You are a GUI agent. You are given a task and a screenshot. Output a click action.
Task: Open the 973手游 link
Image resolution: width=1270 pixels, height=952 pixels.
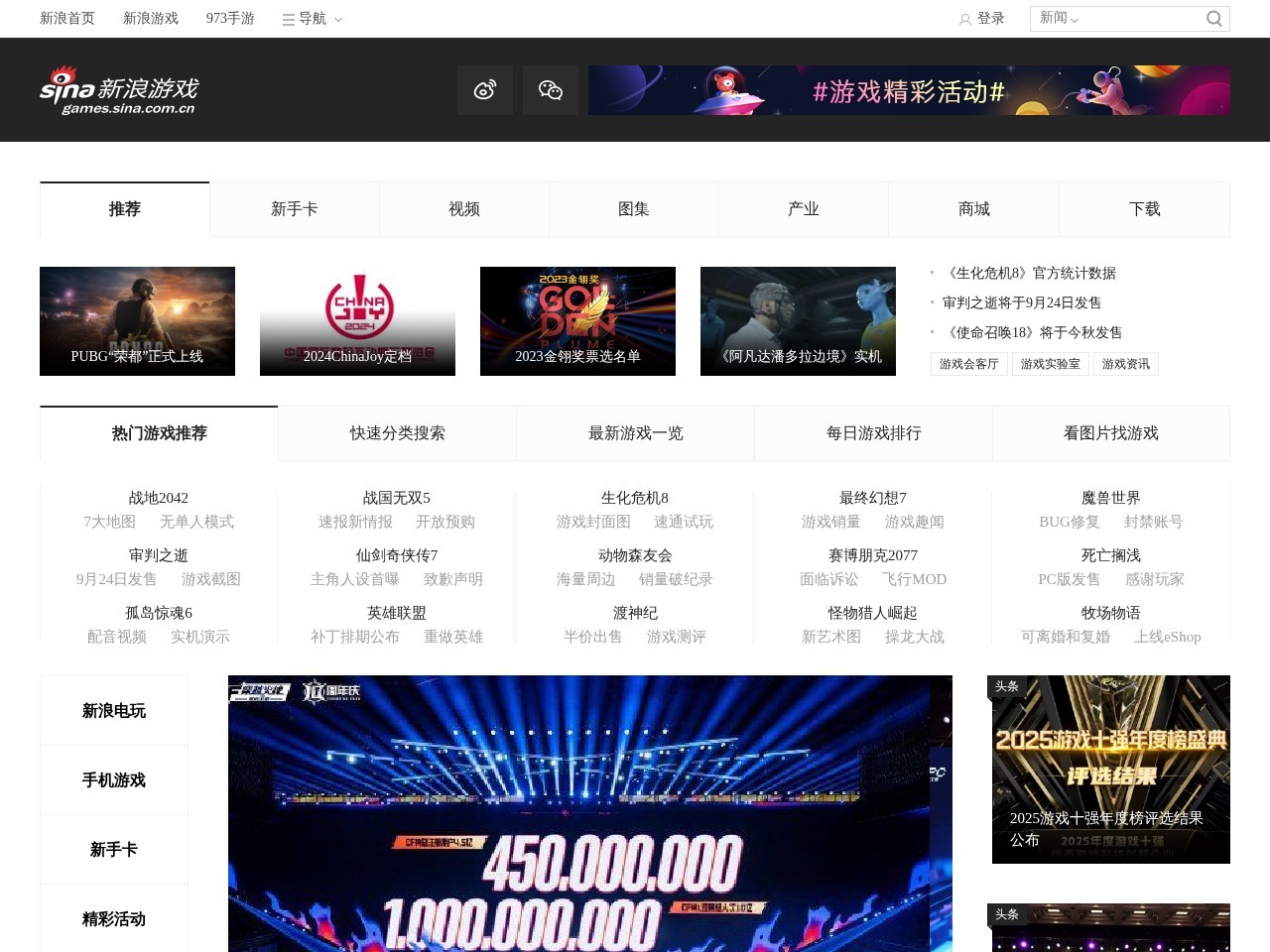[x=230, y=18]
